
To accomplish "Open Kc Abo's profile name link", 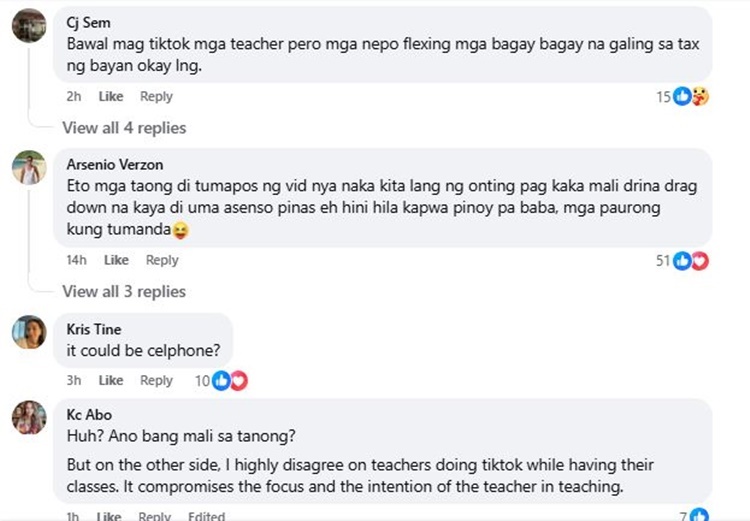I will pyautogui.click(x=89, y=414).
